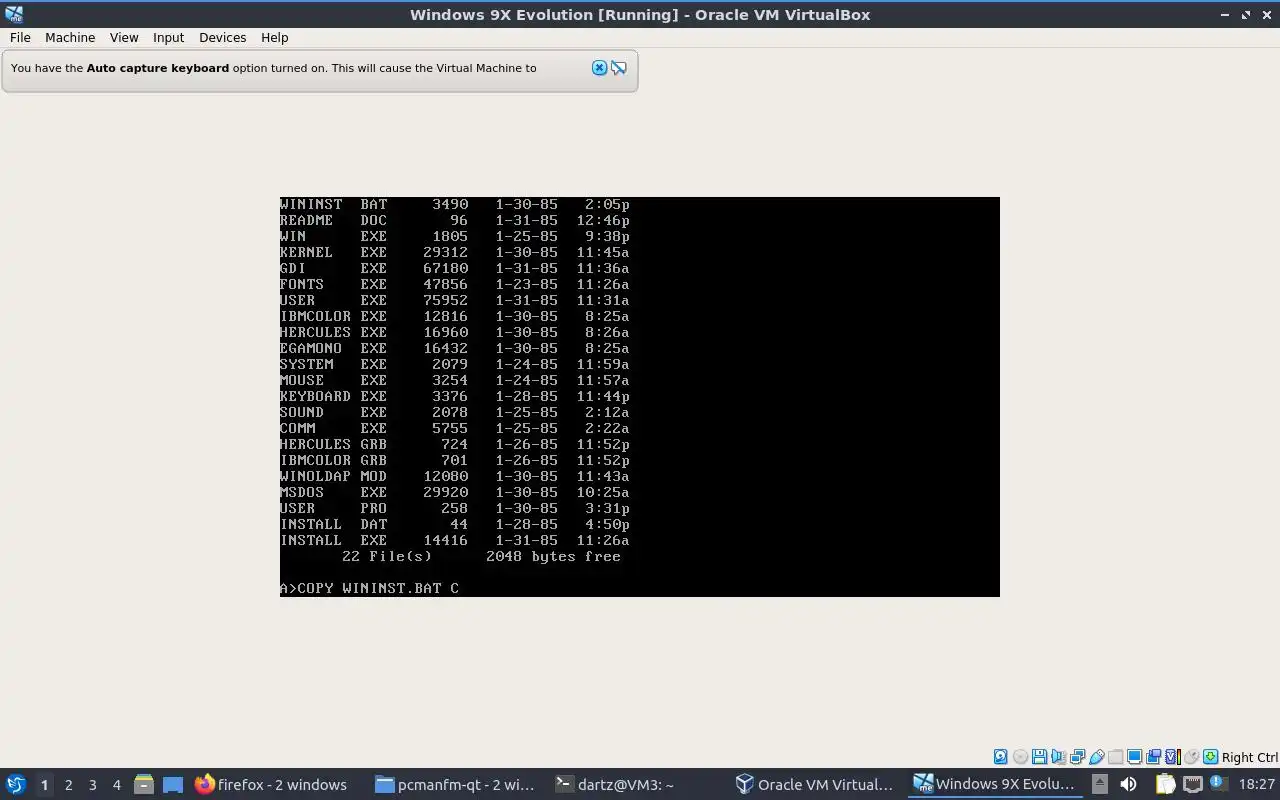Click the SYSTEM EXE file row

tap(454, 364)
